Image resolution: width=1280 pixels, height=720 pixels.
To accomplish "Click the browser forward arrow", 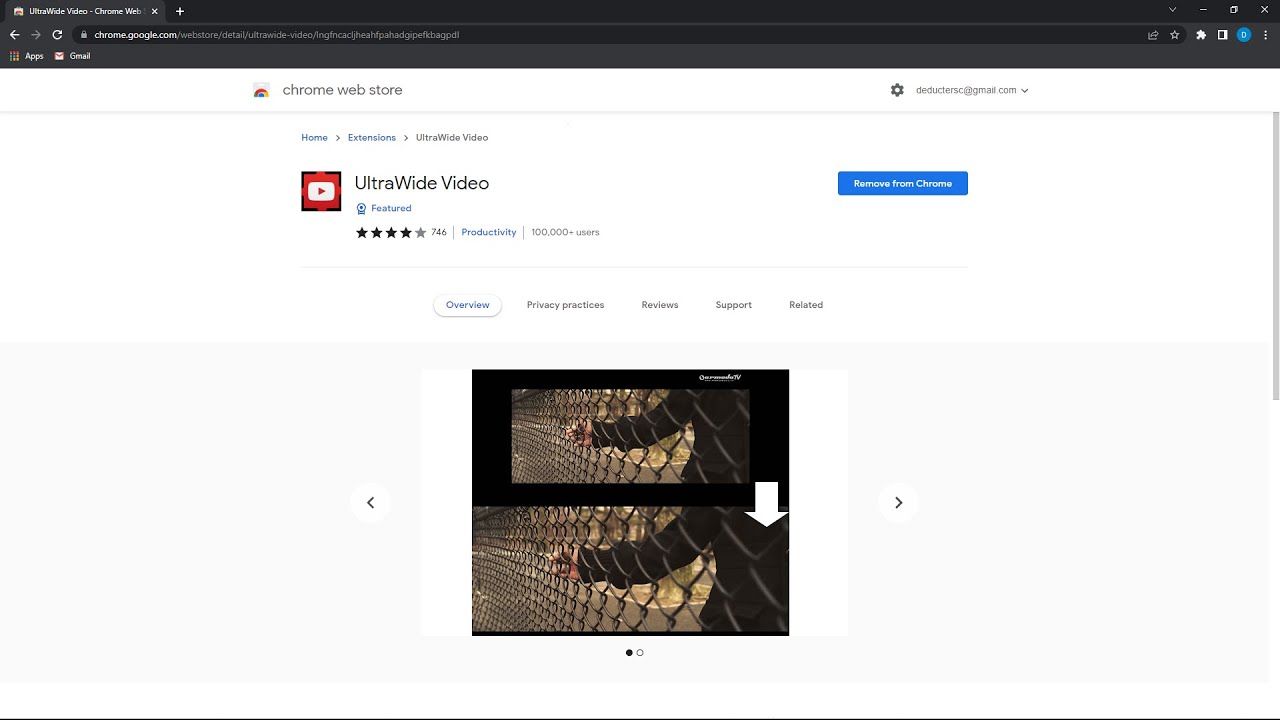I will point(36,34).
